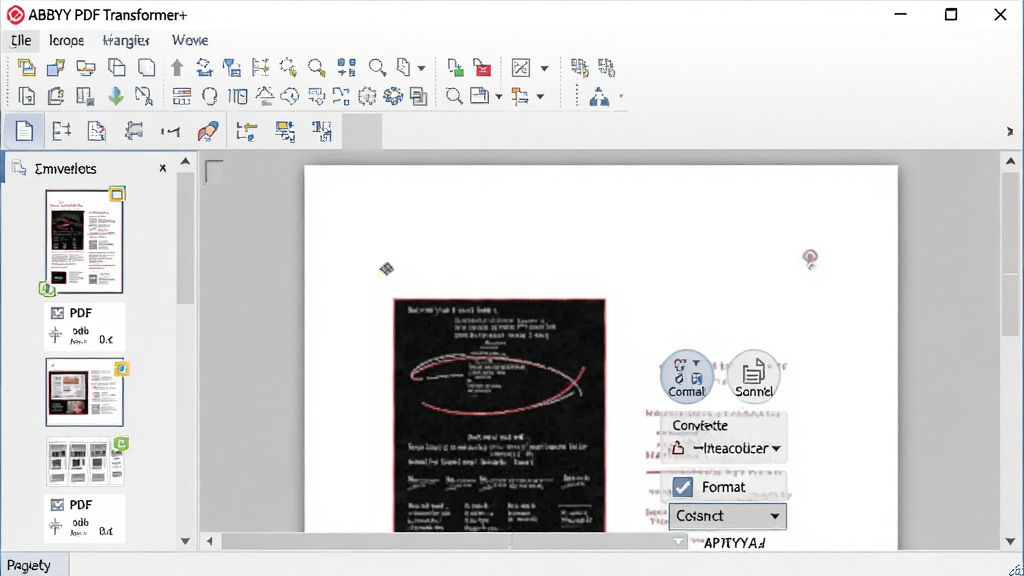Click the red pin marker on the page
Image resolution: width=1024 pixels, height=576 pixels.
pos(810,259)
